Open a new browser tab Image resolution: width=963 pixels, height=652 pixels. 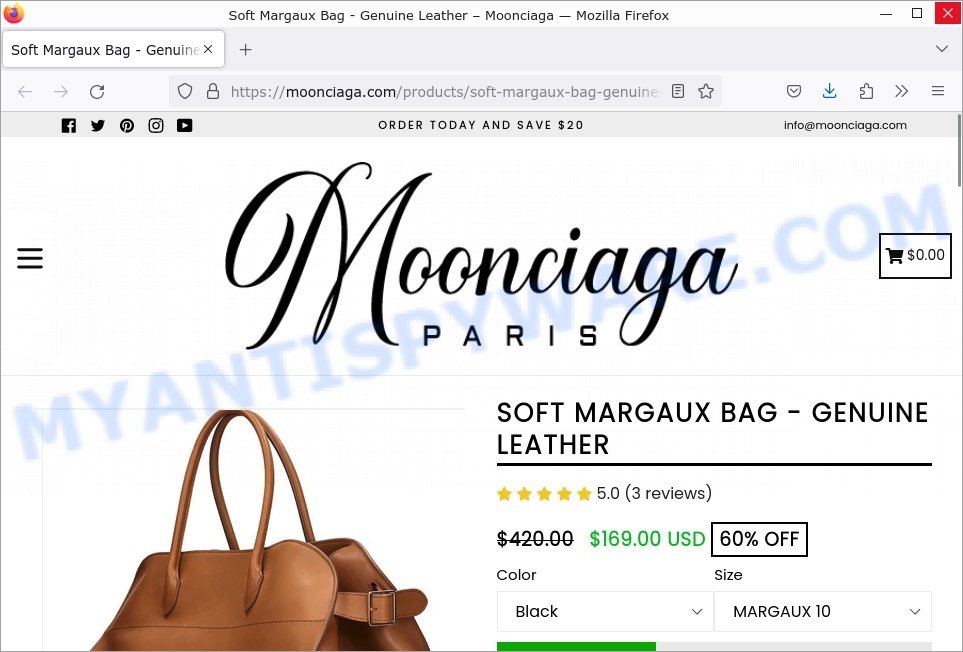click(x=246, y=50)
